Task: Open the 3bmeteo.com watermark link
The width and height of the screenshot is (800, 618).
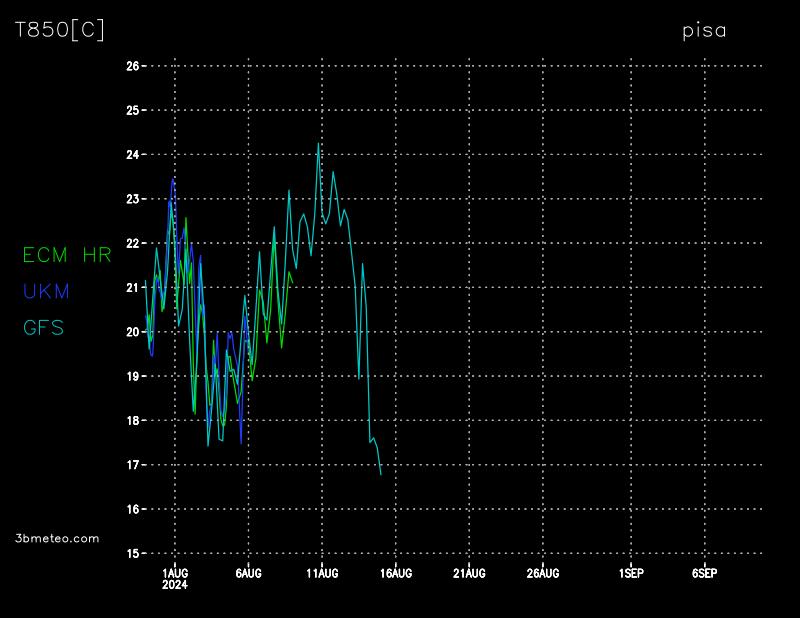Action: point(58,538)
